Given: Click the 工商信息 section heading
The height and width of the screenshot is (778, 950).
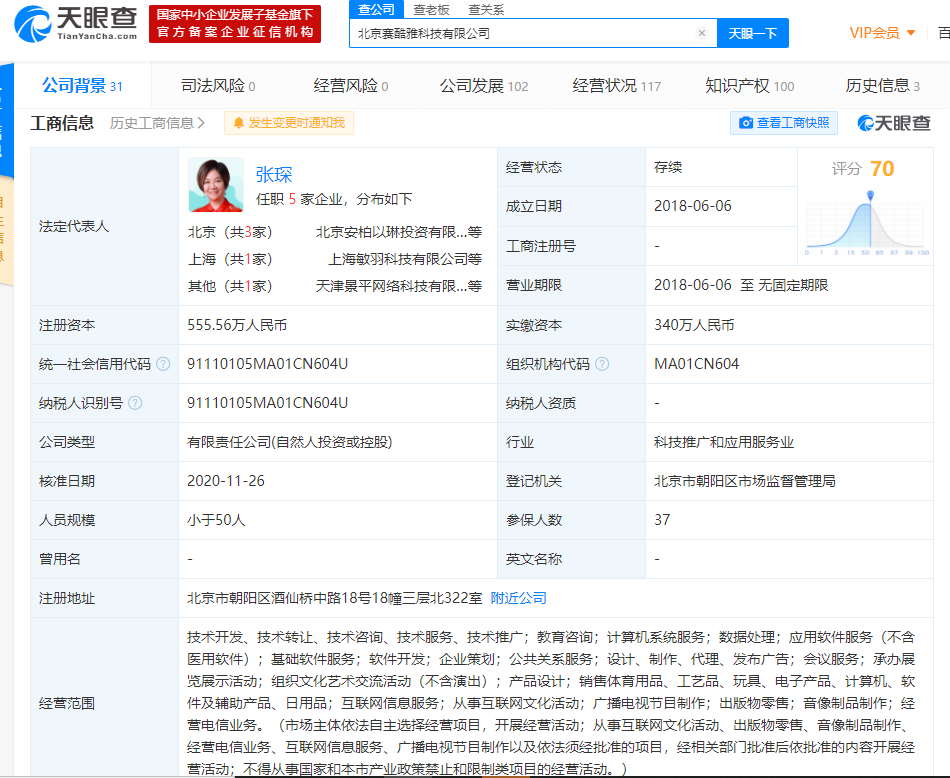Looking at the screenshot, I should click(62, 123).
